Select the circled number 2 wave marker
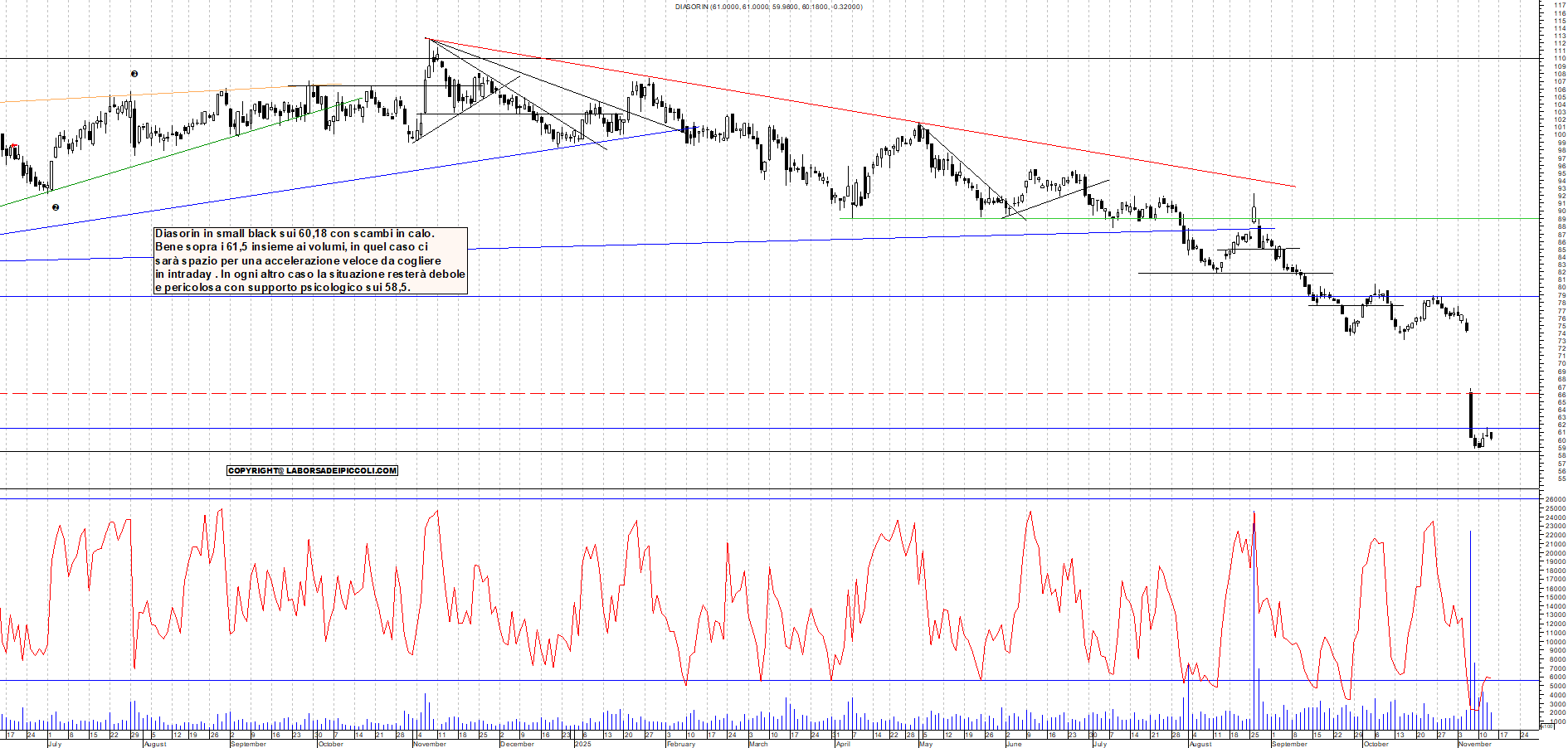 coord(55,207)
